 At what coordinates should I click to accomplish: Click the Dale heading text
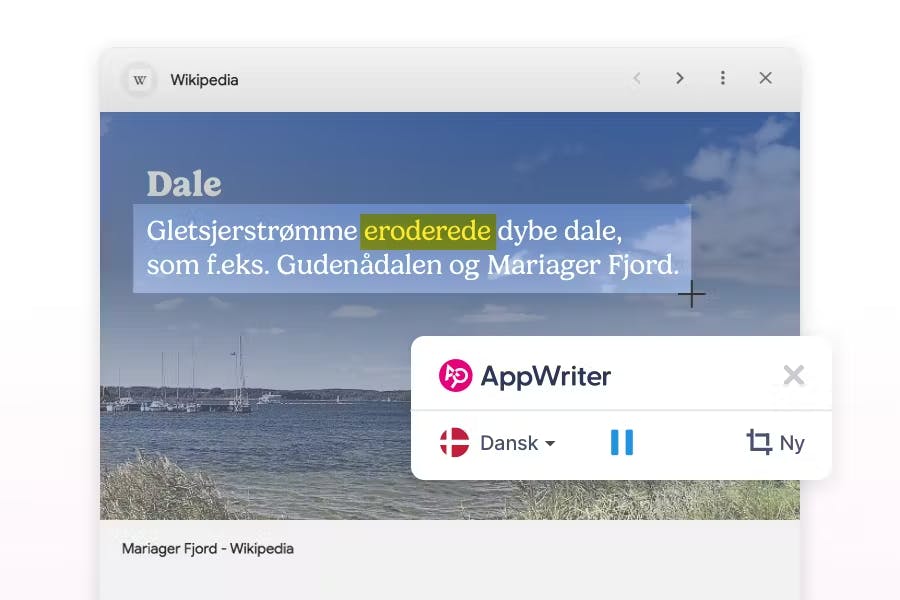coord(185,184)
